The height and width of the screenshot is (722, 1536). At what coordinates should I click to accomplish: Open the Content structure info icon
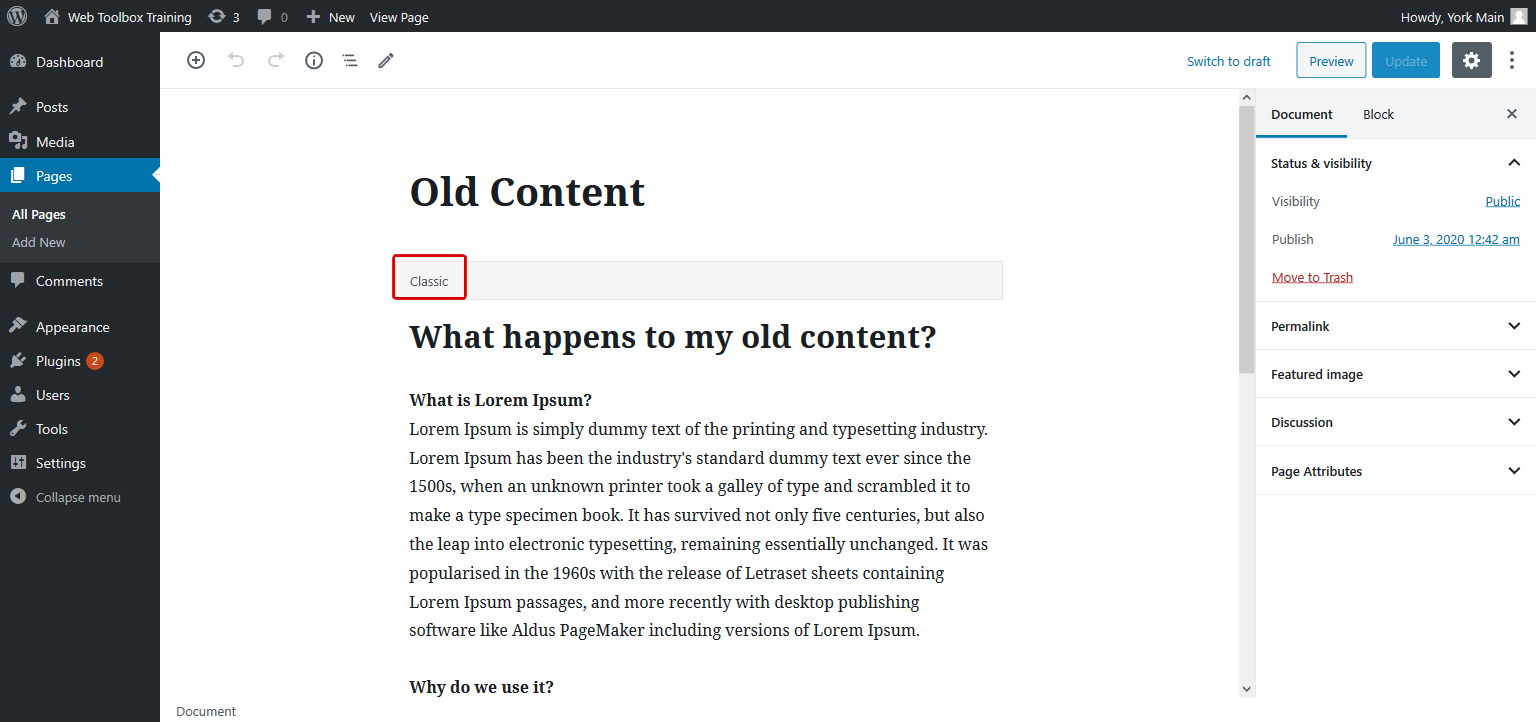pos(314,60)
